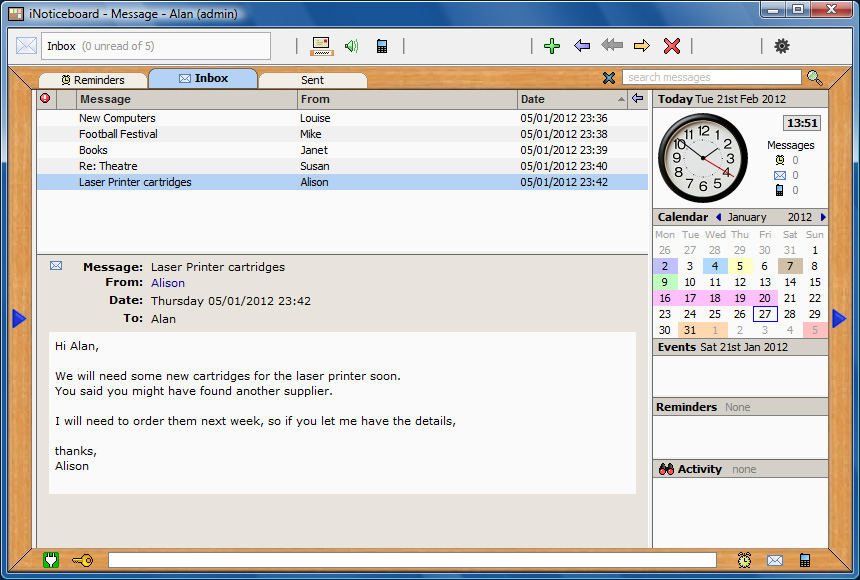Click the key icon in status bar
860x580 pixels.
coord(82,560)
